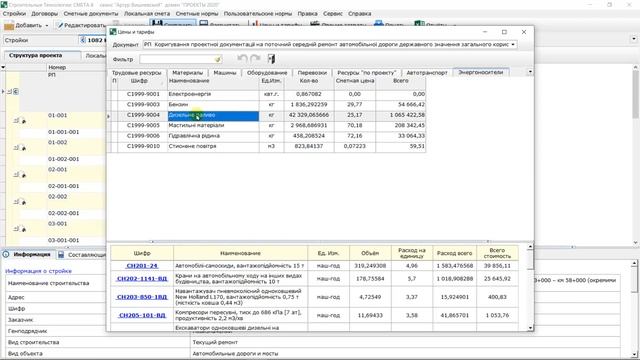Click inside the Фильтр input field
The image size is (640, 360).
click(178, 59)
